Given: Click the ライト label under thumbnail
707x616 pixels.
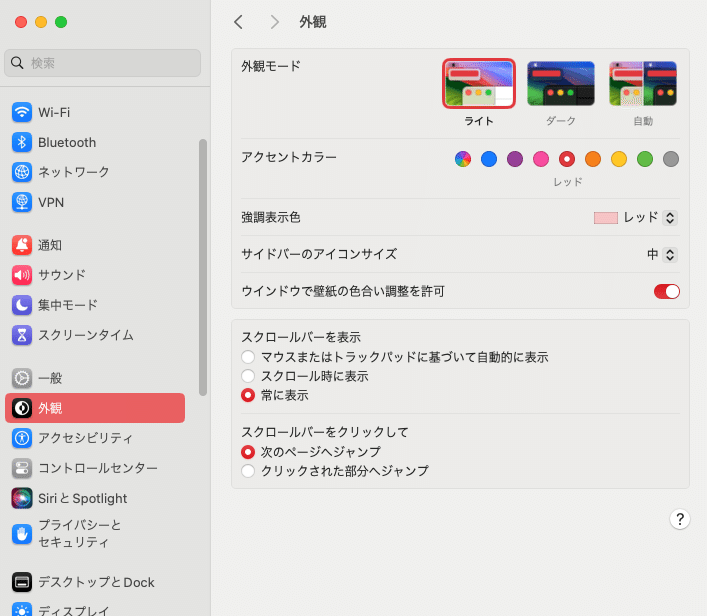Looking at the screenshot, I should pyautogui.click(x=478, y=121).
